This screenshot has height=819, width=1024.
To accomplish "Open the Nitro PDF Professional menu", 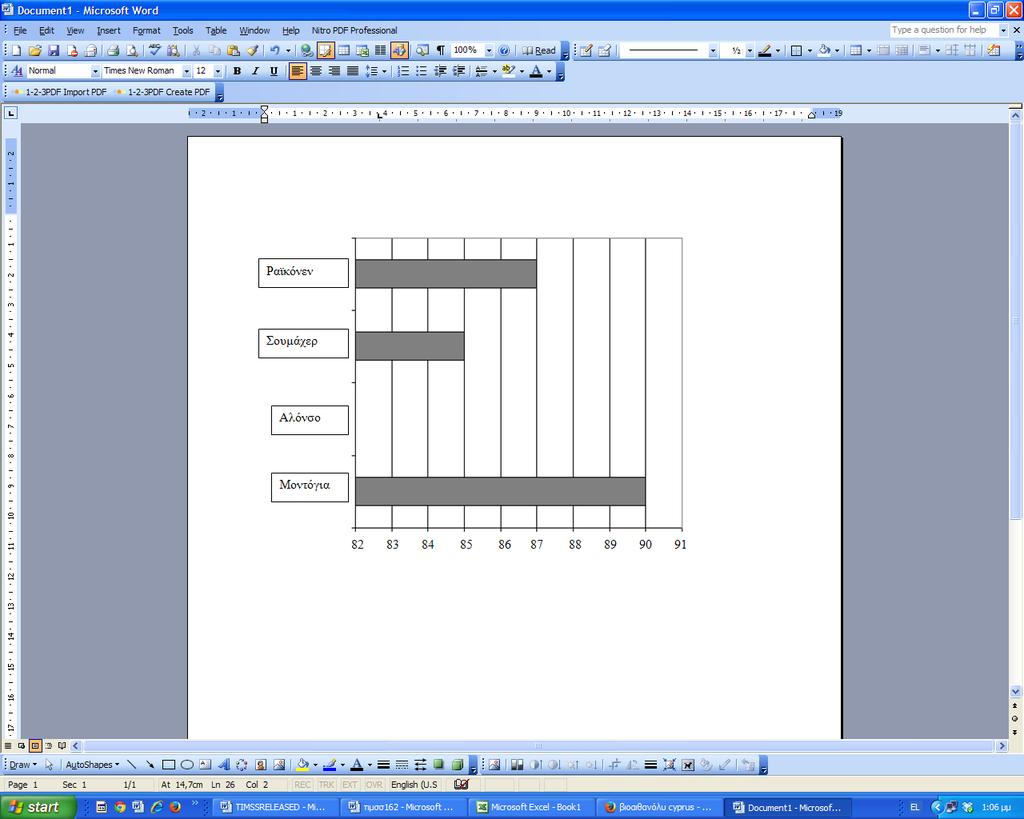I will pyautogui.click(x=354, y=30).
